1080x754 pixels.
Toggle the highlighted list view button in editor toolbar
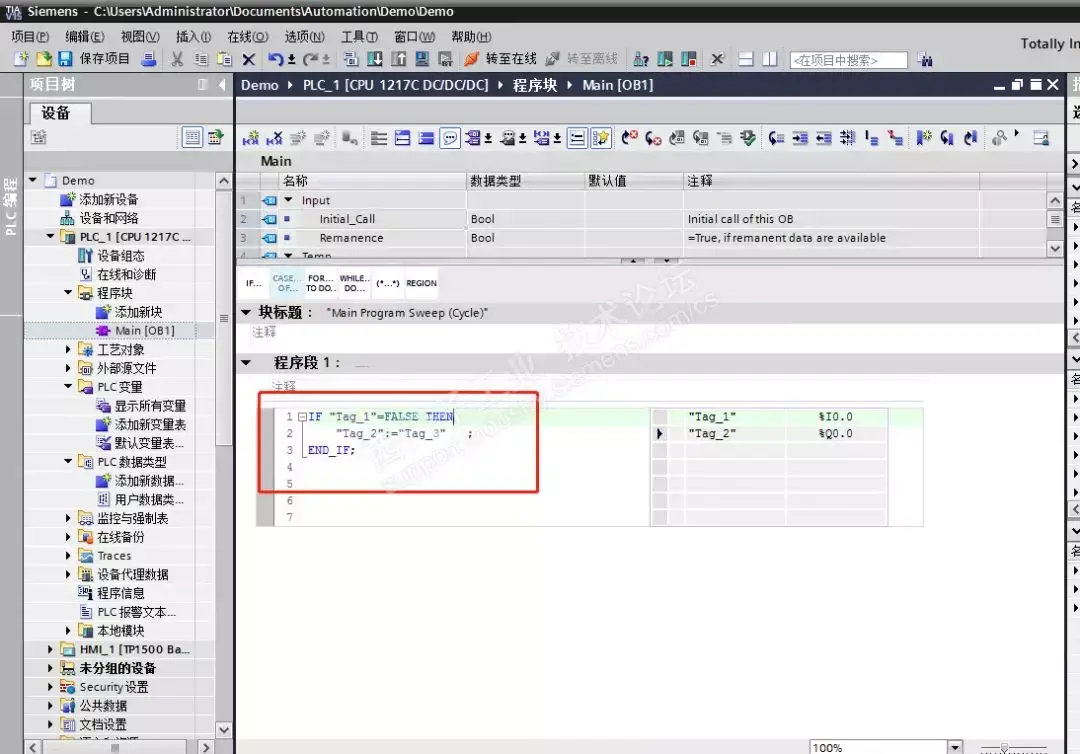pos(577,138)
